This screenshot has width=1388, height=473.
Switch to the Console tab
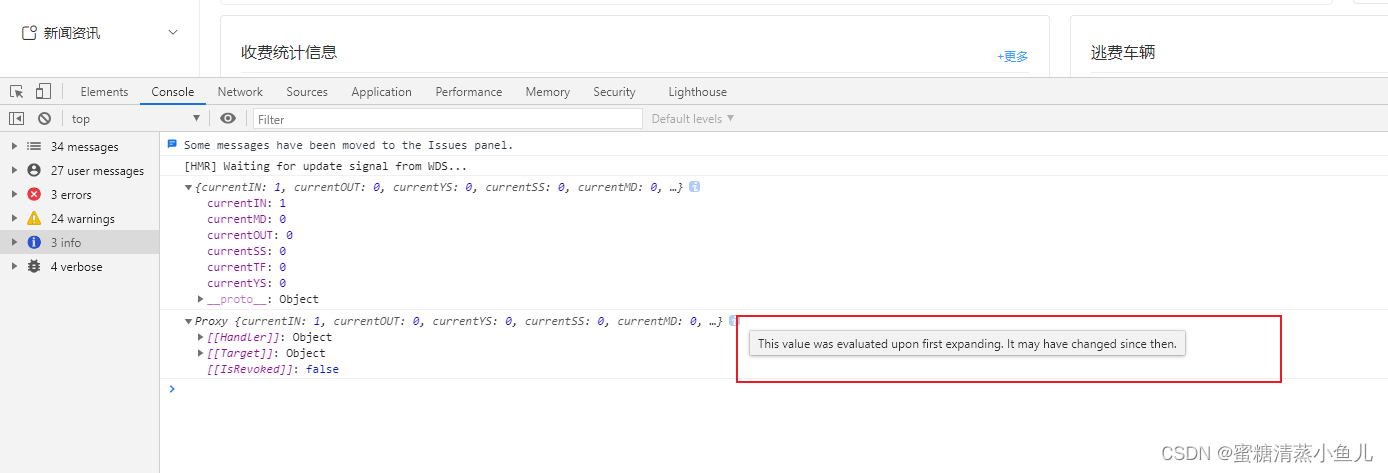click(x=173, y=91)
